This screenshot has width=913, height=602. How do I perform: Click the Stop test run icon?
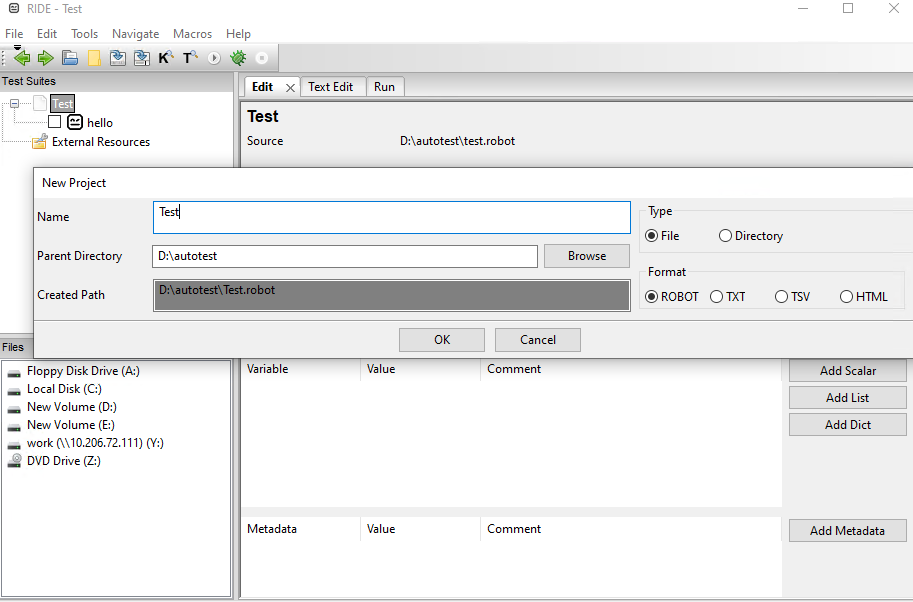(x=262, y=58)
